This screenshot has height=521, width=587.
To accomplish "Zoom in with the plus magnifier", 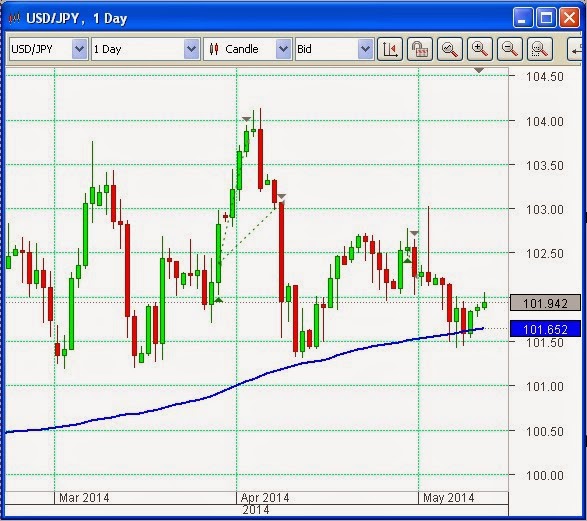I will (480, 49).
